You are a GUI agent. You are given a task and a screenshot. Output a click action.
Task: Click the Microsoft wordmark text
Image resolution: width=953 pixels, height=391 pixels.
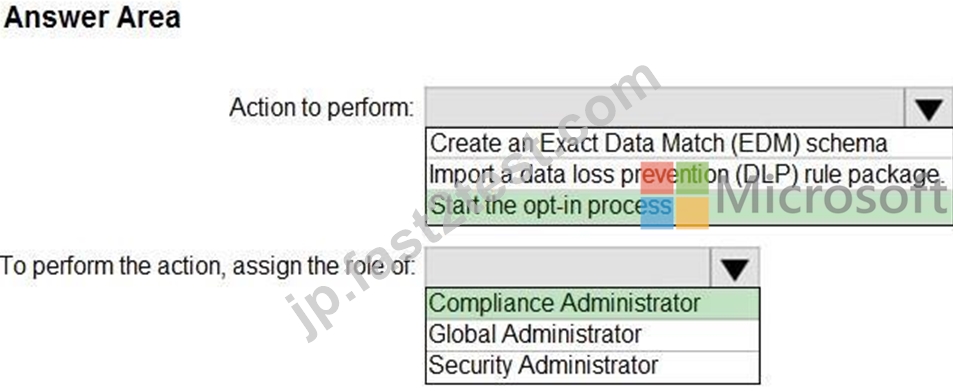831,197
